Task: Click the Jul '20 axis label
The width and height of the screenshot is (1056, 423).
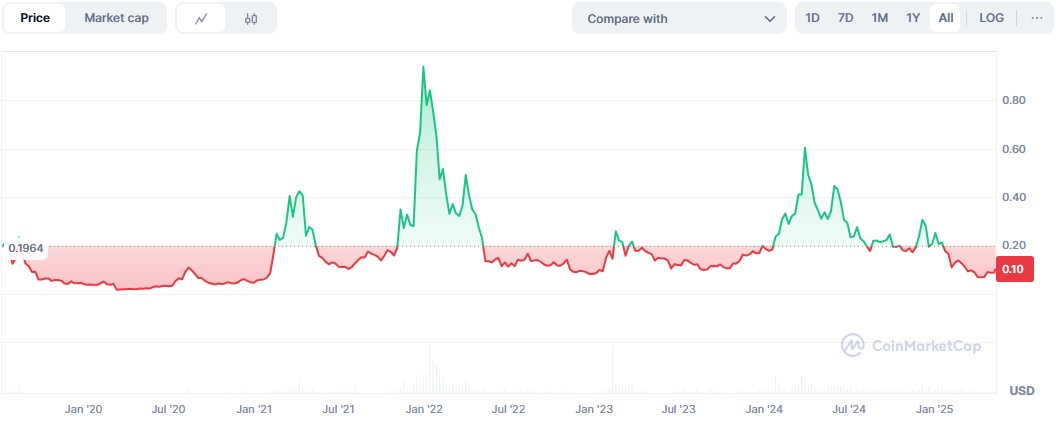Action: pos(168,409)
